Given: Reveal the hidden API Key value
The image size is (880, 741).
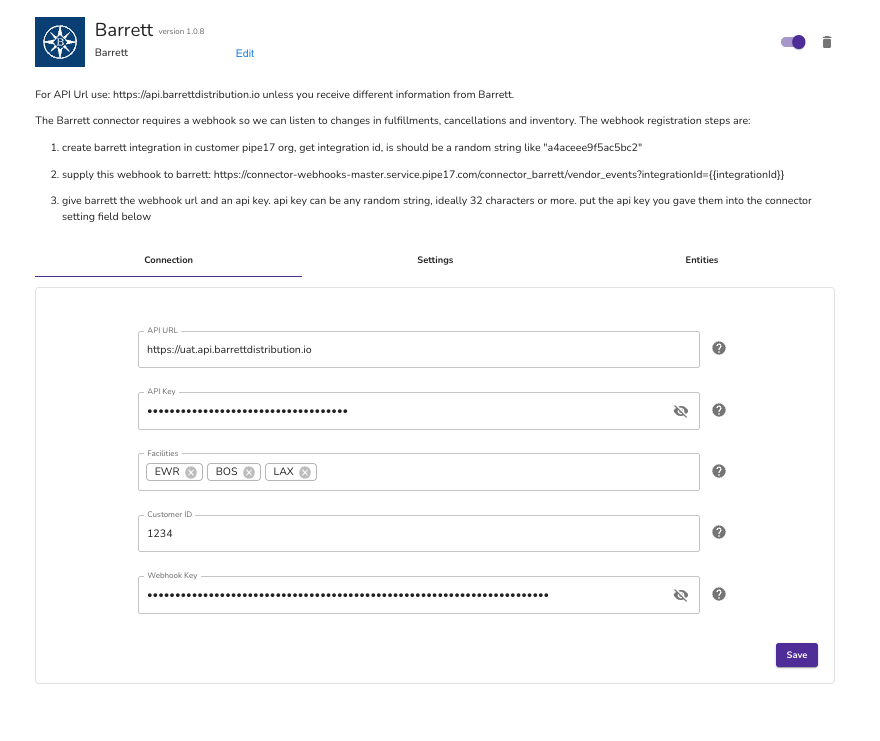Looking at the screenshot, I should click(x=681, y=411).
